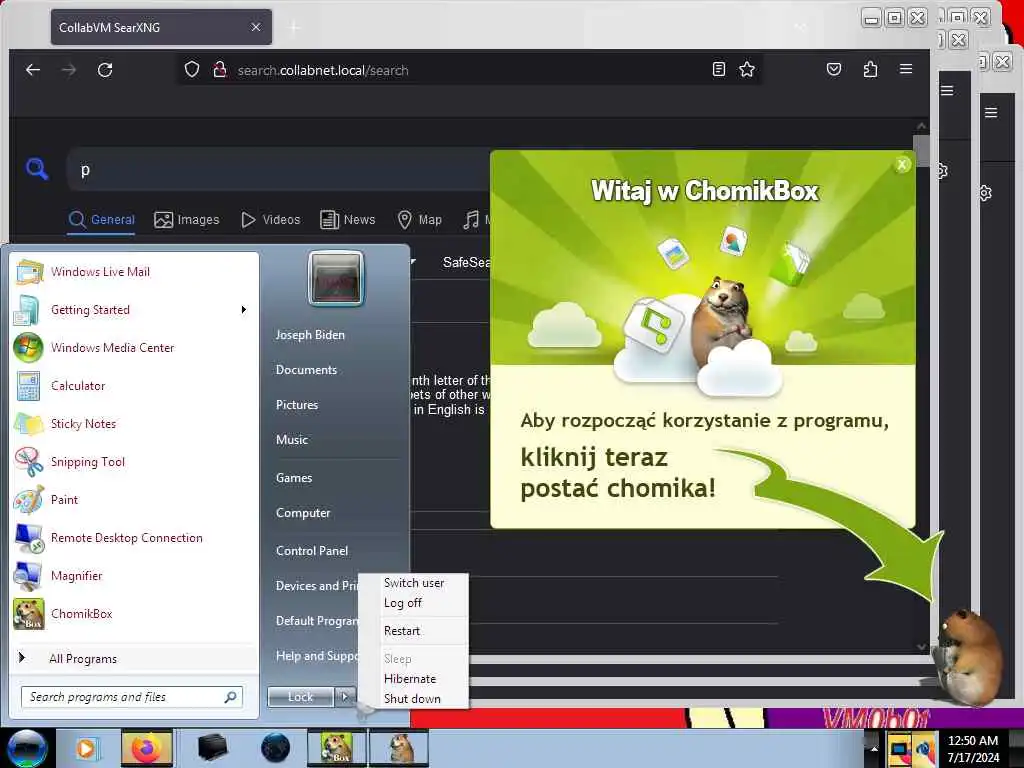Switch to the News search tab
The height and width of the screenshot is (768, 1024).
click(347, 220)
